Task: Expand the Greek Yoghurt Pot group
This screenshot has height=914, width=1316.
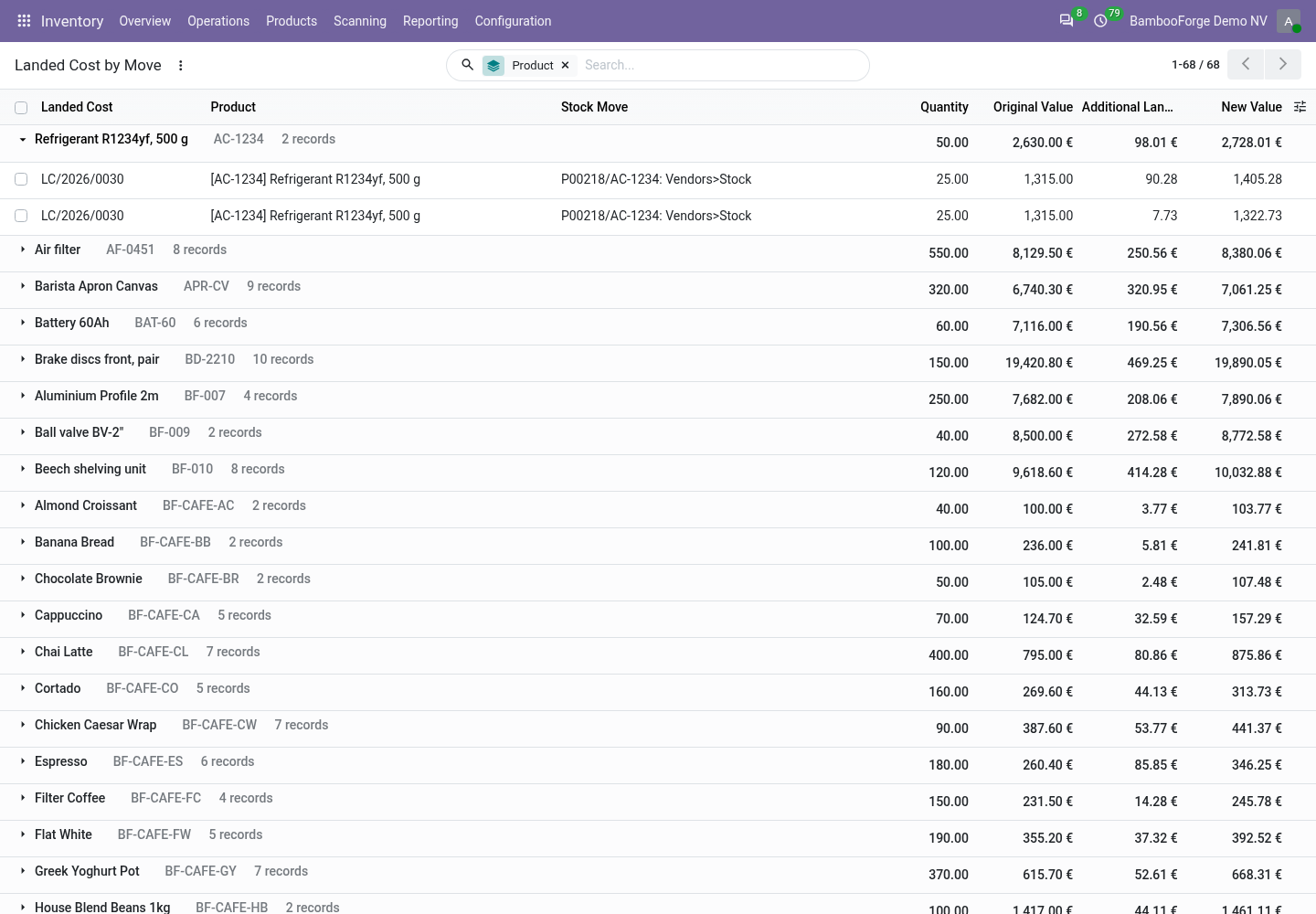Action: 23,871
